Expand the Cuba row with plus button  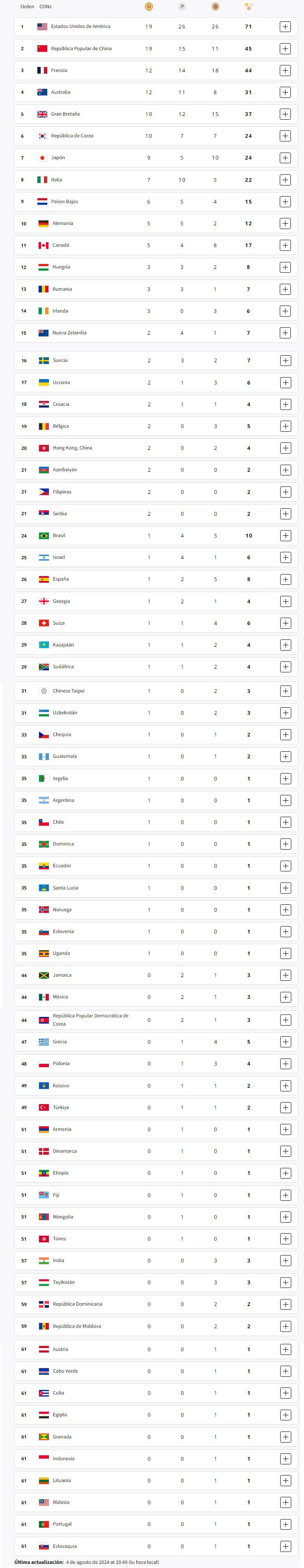(x=285, y=1393)
